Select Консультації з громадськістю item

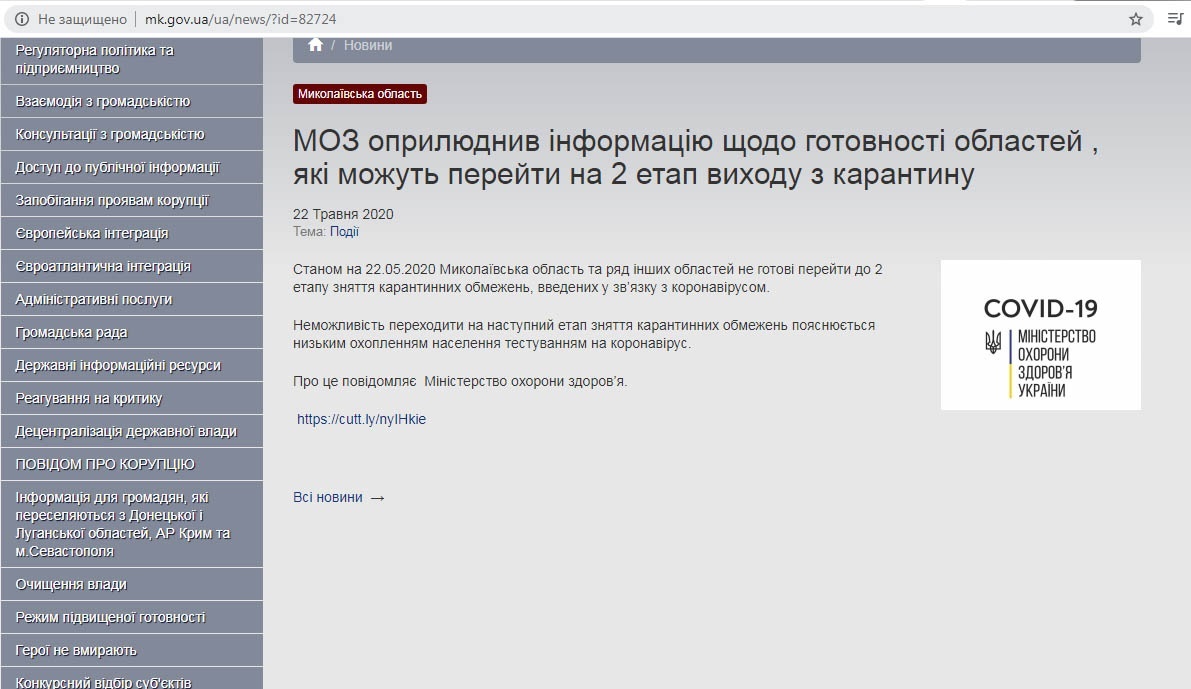(x=132, y=134)
